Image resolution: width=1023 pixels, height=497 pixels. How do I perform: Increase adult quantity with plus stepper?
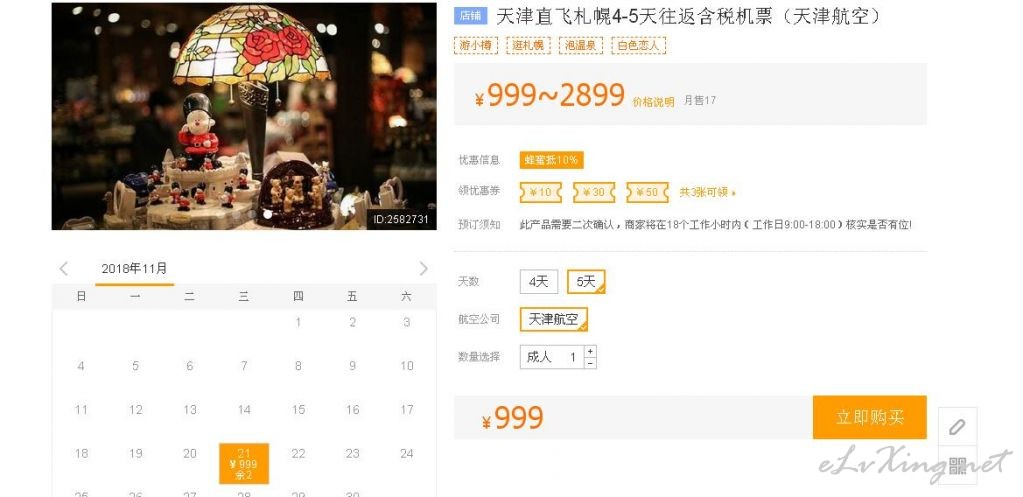coord(590,351)
